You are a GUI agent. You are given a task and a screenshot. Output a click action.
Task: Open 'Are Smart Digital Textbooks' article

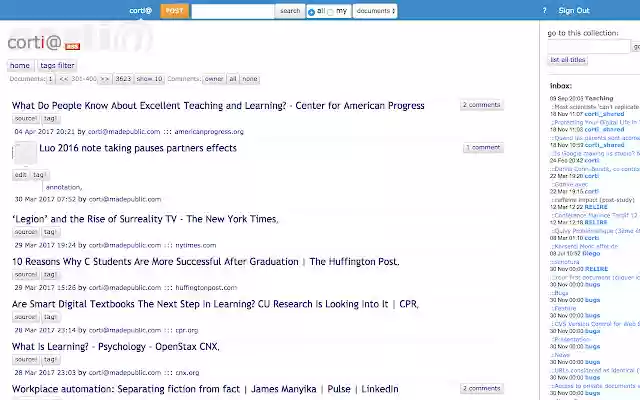215,304
